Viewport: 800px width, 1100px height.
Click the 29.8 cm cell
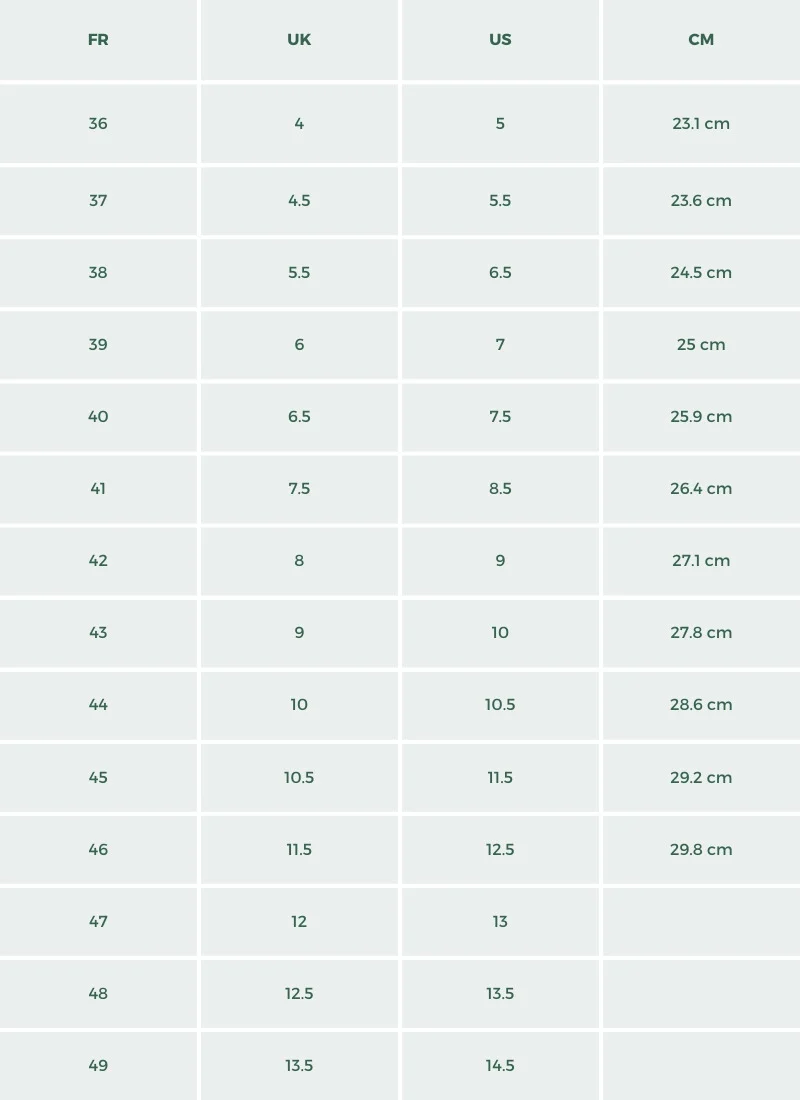pyautogui.click(x=701, y=849)
